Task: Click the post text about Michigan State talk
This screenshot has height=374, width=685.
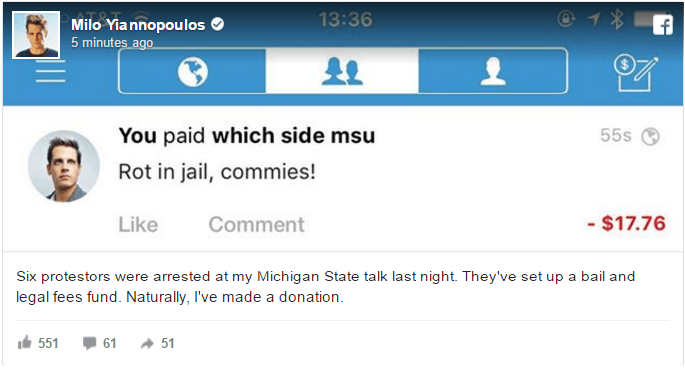Action: [x=325, y=287]
